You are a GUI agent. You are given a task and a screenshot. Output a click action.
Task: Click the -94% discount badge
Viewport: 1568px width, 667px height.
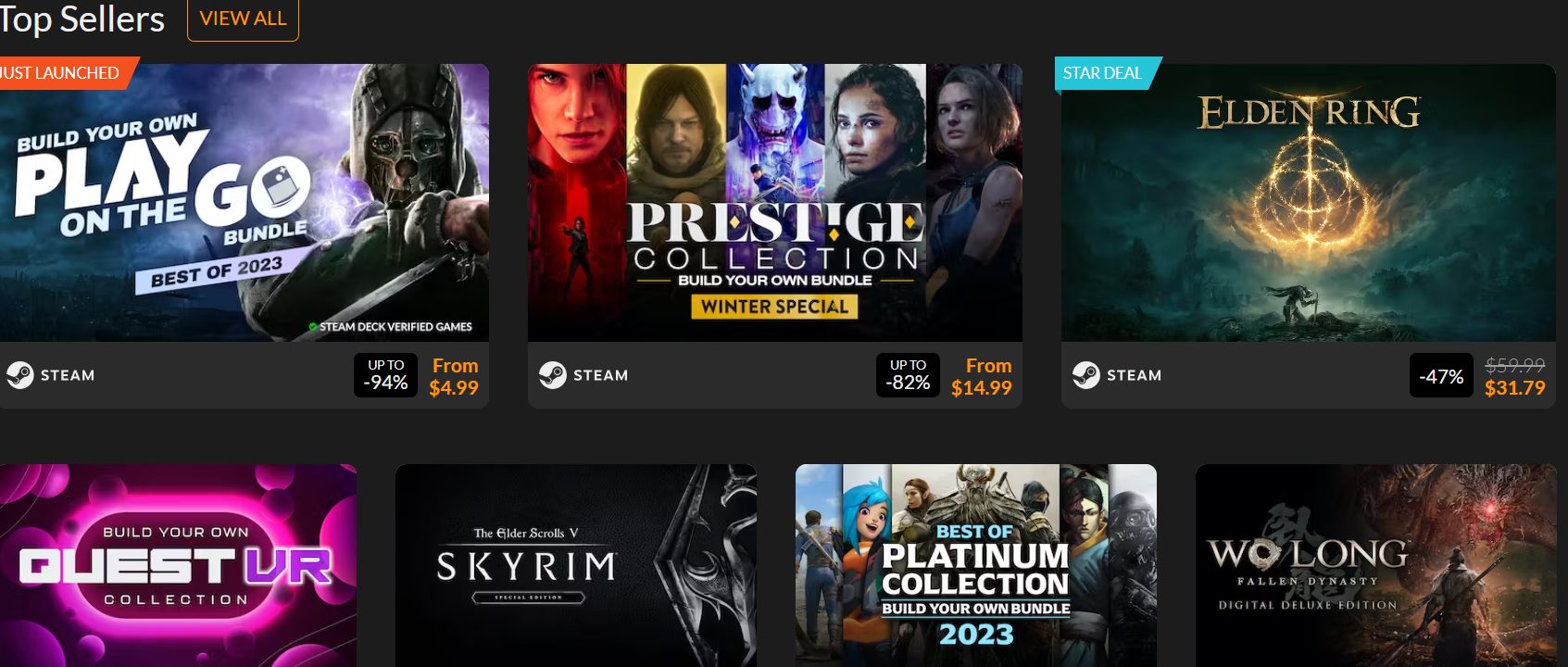pyautogui.click(x=385, y=375)
